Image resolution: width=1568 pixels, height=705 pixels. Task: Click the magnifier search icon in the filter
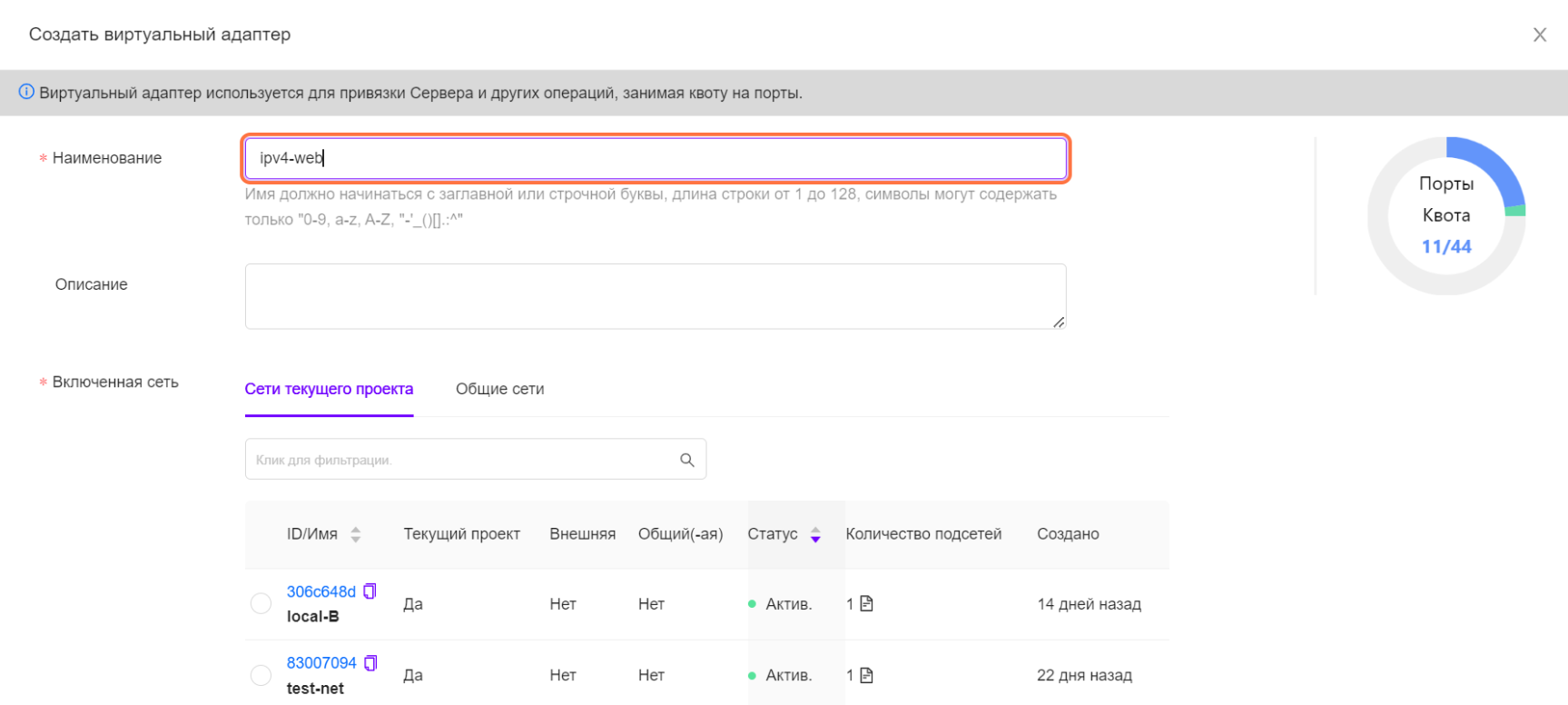click(x=687, y=460)
